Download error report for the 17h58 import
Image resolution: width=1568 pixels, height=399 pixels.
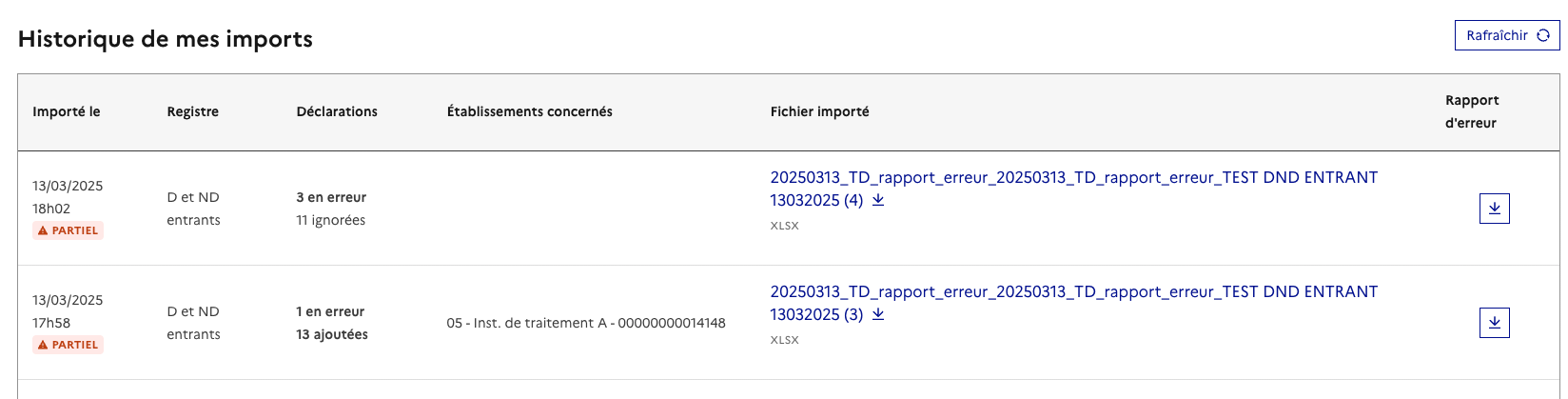point(1494,323)
